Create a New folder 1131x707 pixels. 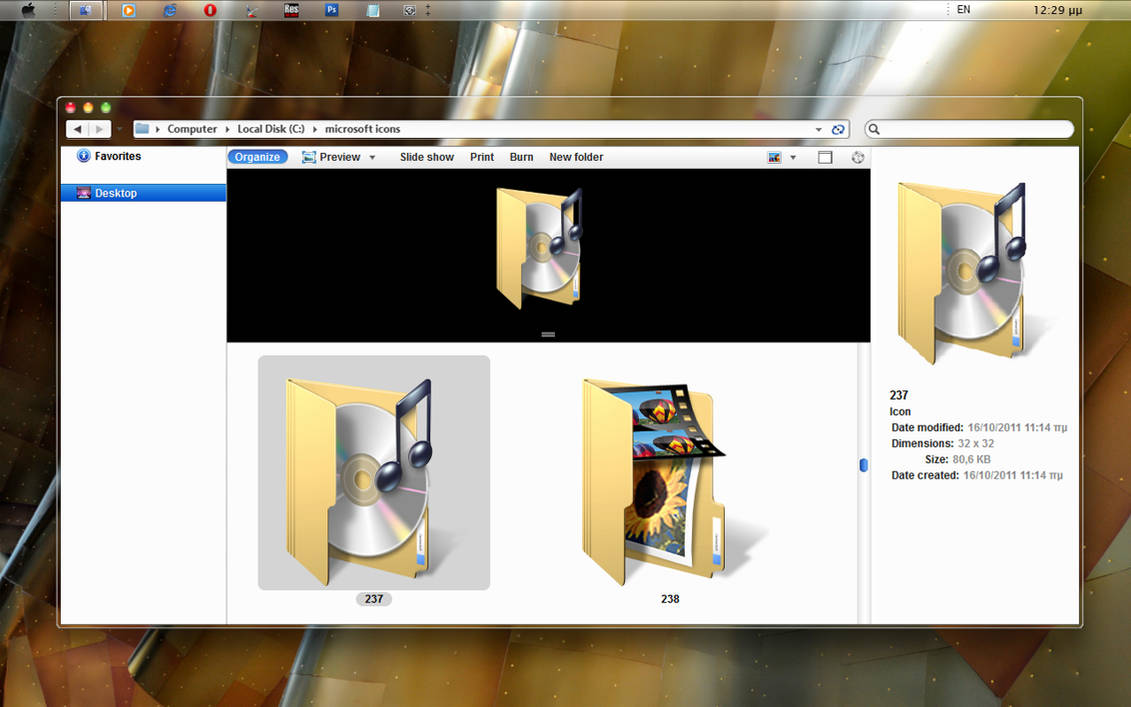(576, 157)
